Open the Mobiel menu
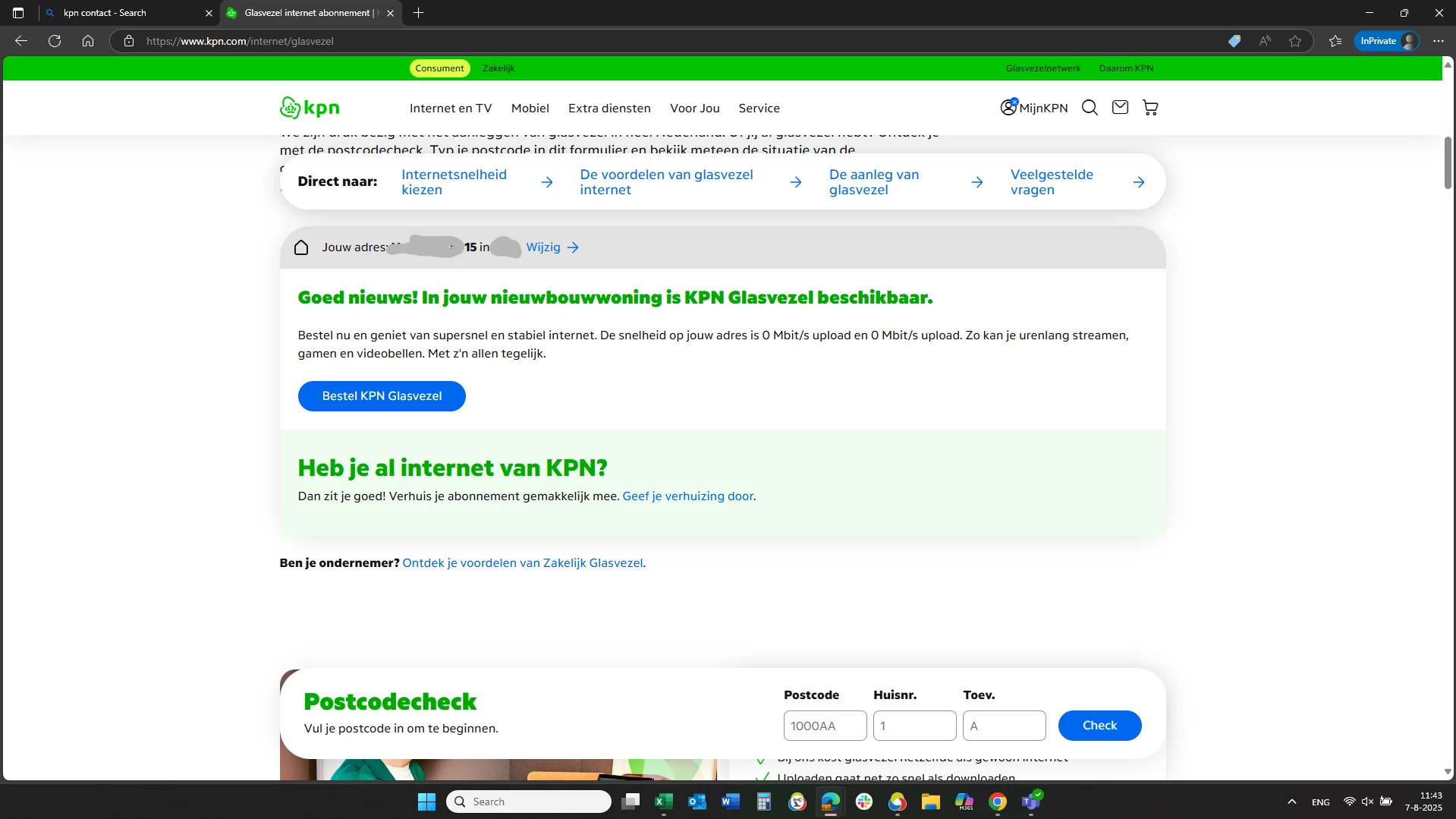The height and width of the screenshot is (819, 1456). click(x=530, y=109)
